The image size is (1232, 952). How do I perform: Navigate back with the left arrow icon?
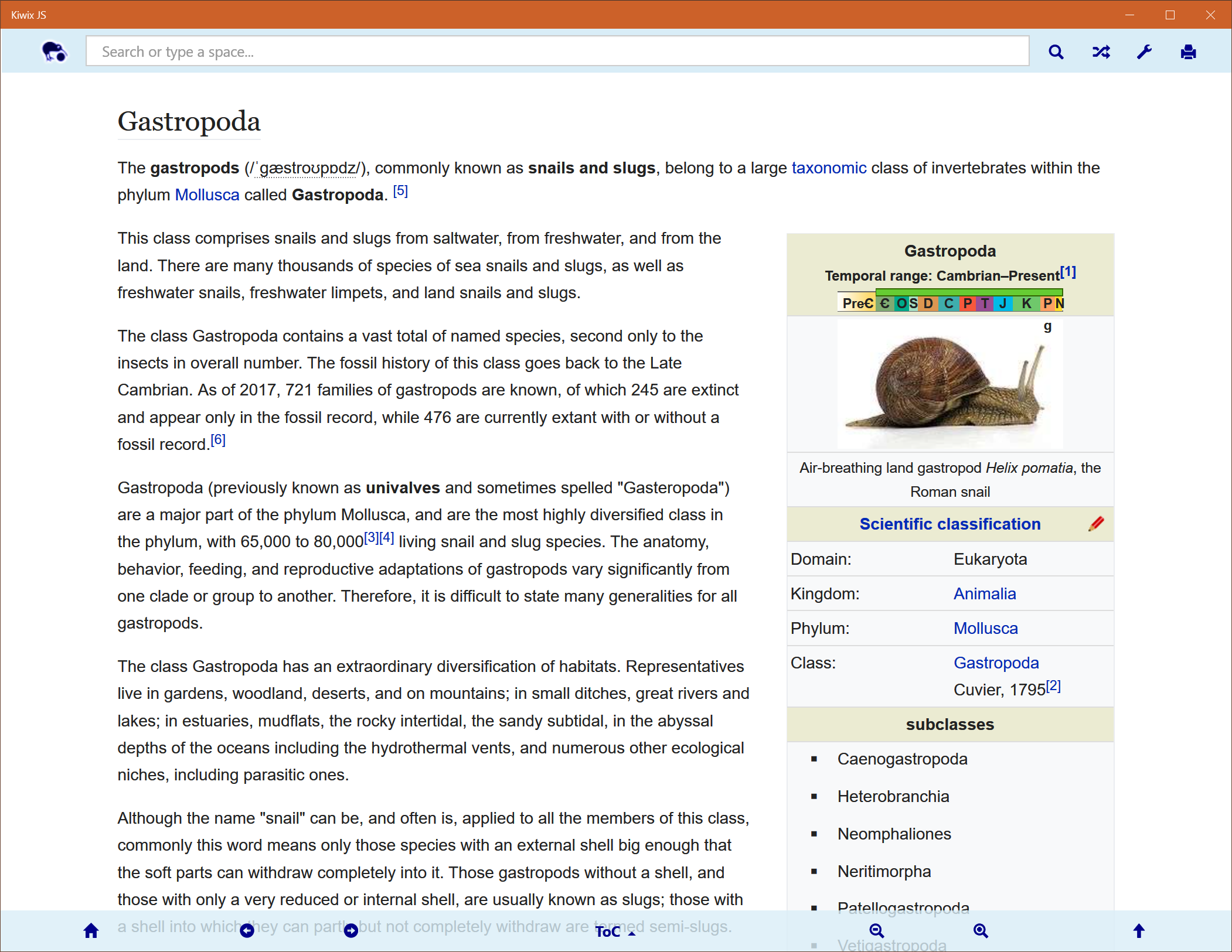point(247,931)
